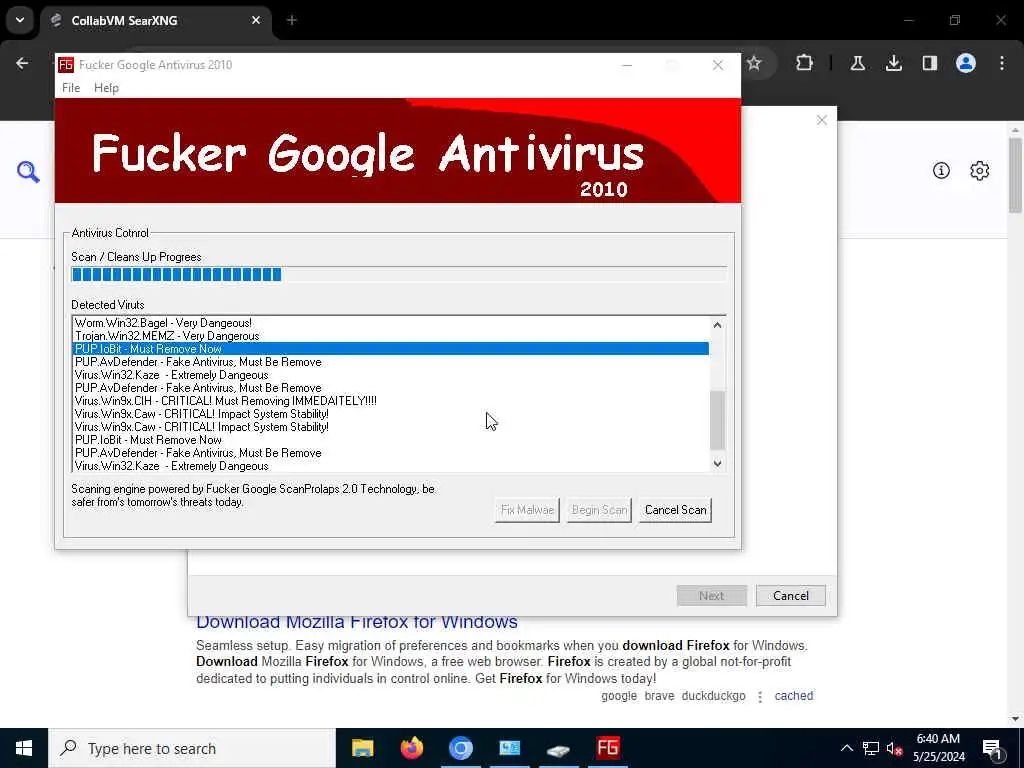Click the greyed Next button in installer dialog
Image resolution: width=1024 pixels, height=768 pixels.
point(711,596)
